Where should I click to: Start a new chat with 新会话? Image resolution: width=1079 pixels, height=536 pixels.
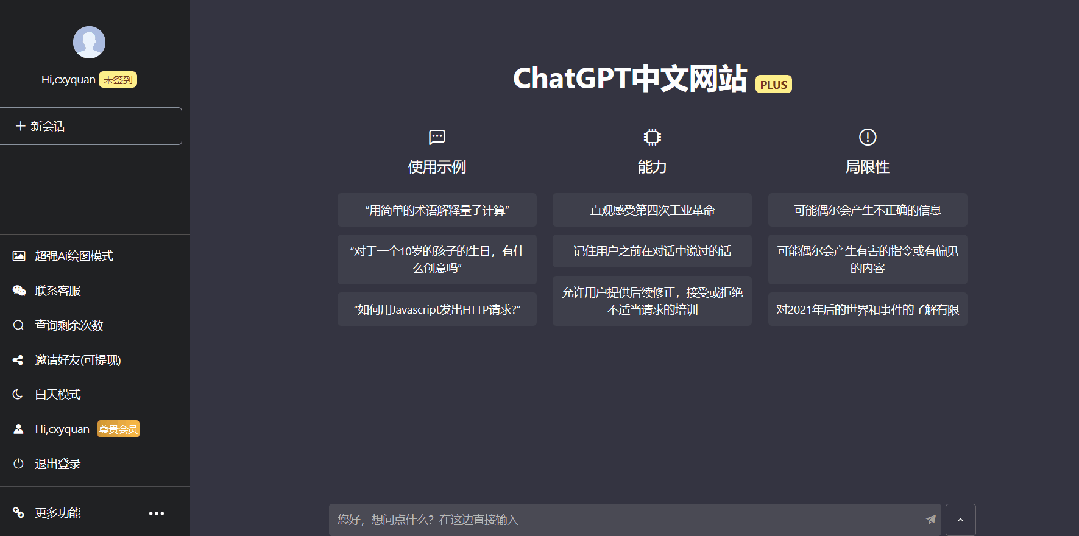pyautogui.click(x=90, y=126)
